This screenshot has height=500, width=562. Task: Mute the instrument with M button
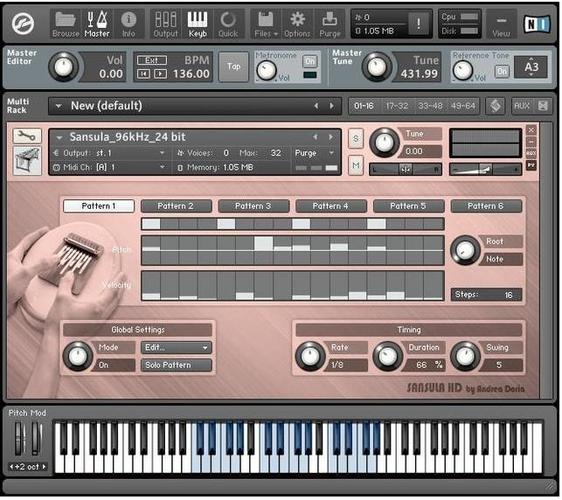coord(356,165)
